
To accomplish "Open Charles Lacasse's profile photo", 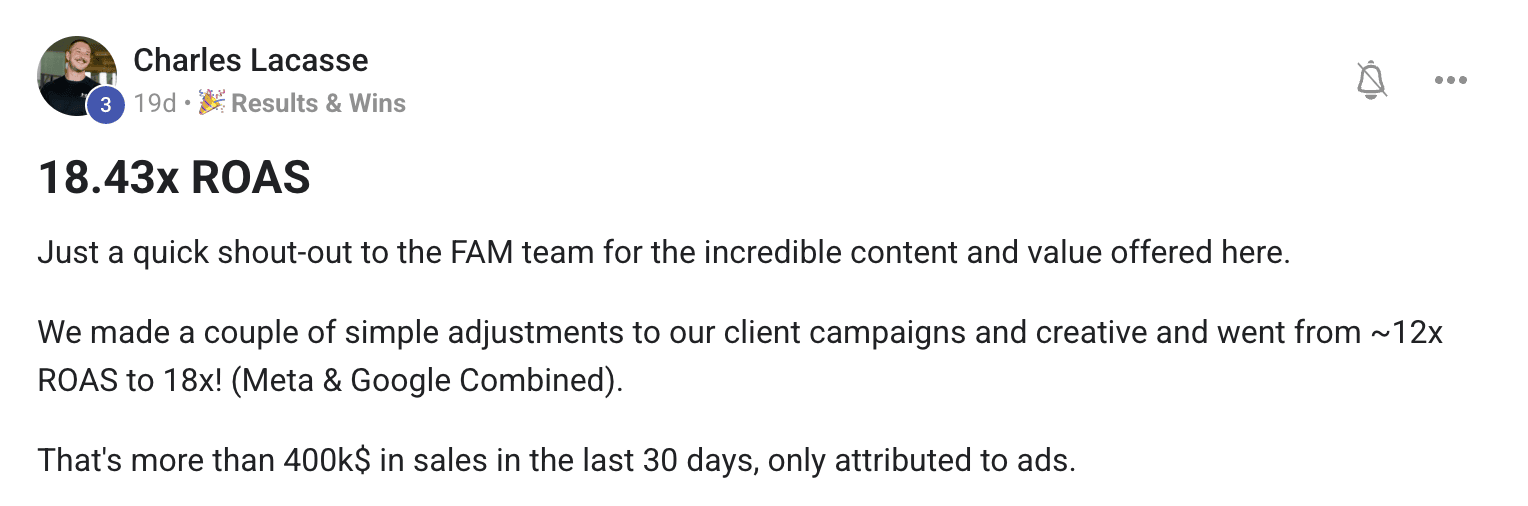I will (x=77, y=76).
